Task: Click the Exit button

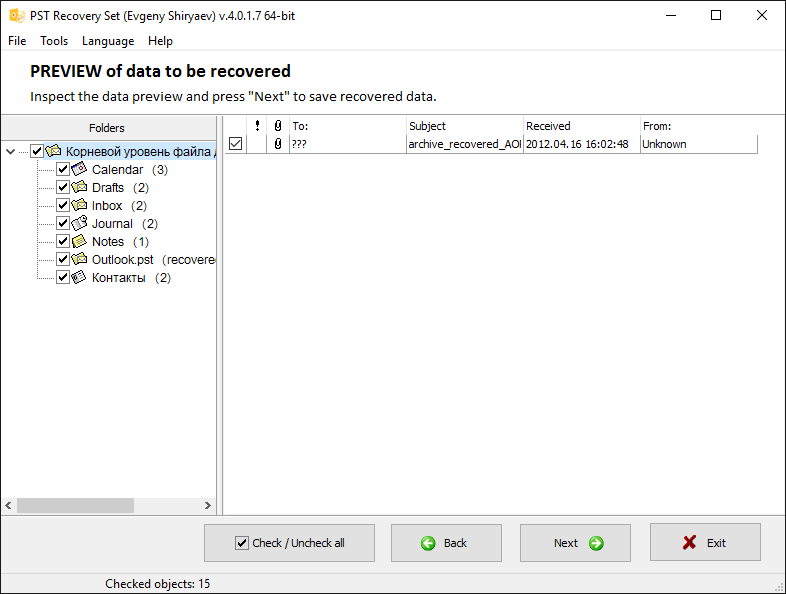Action: point(705,542)
